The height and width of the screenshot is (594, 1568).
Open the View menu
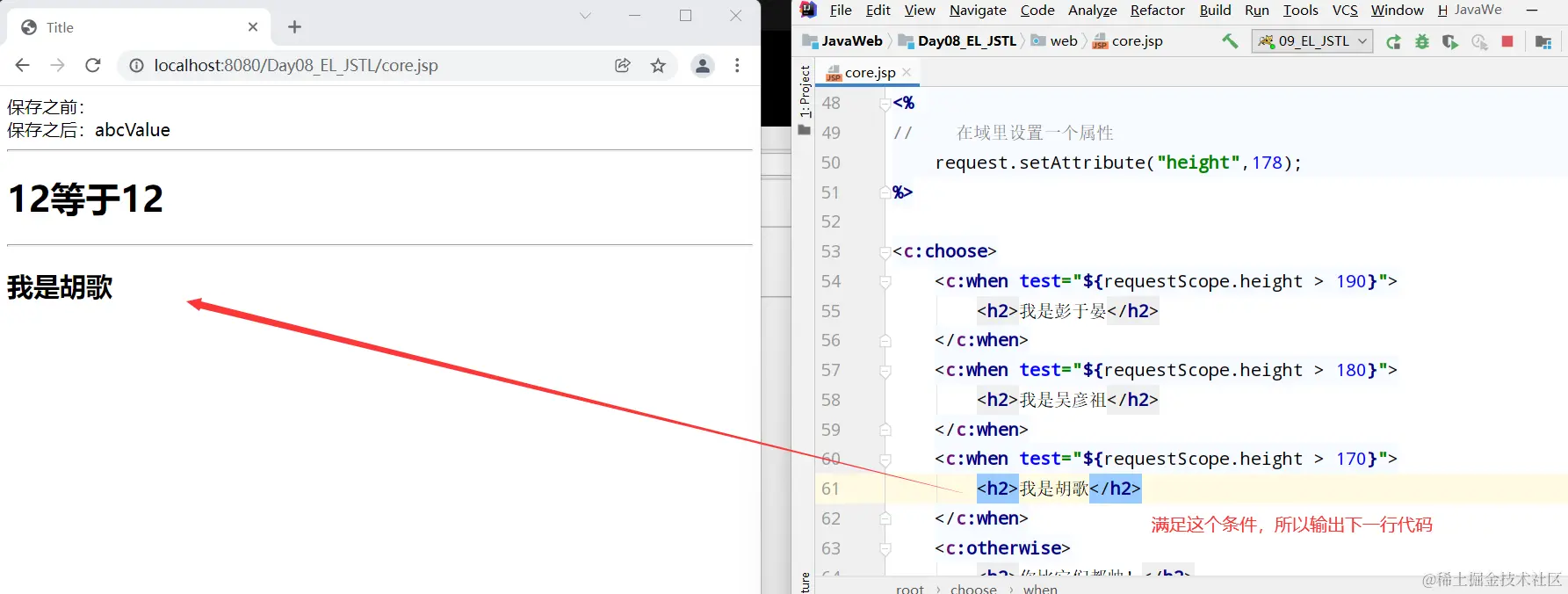coord(920,10)
